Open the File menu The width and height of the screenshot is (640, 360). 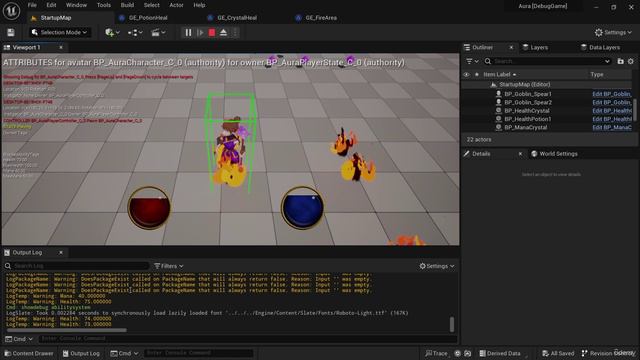pyautogui.click(x=32, y=5)
